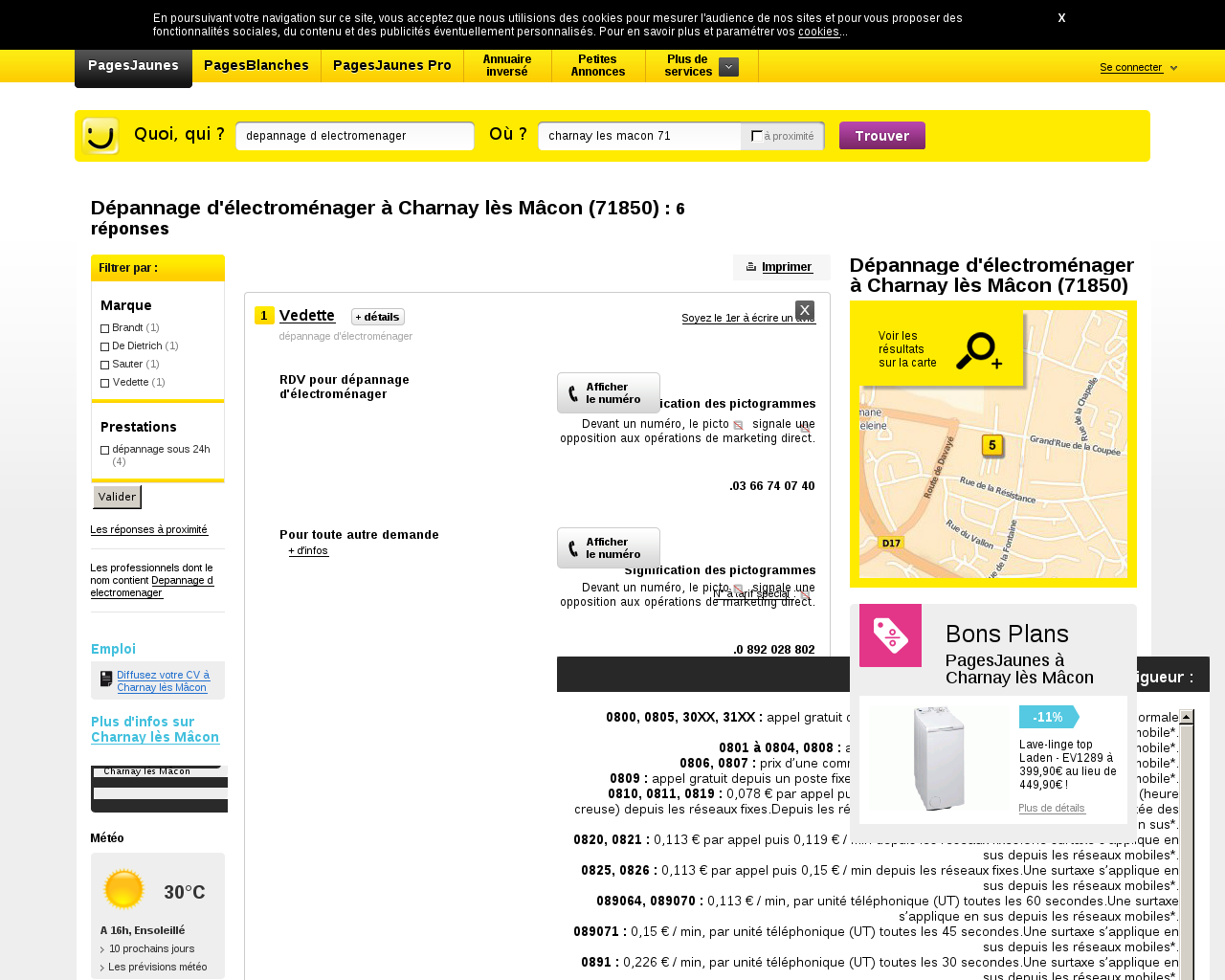
Task: Click Plus de détails for Lave-linge offer
Action: tap(1052, 809)
